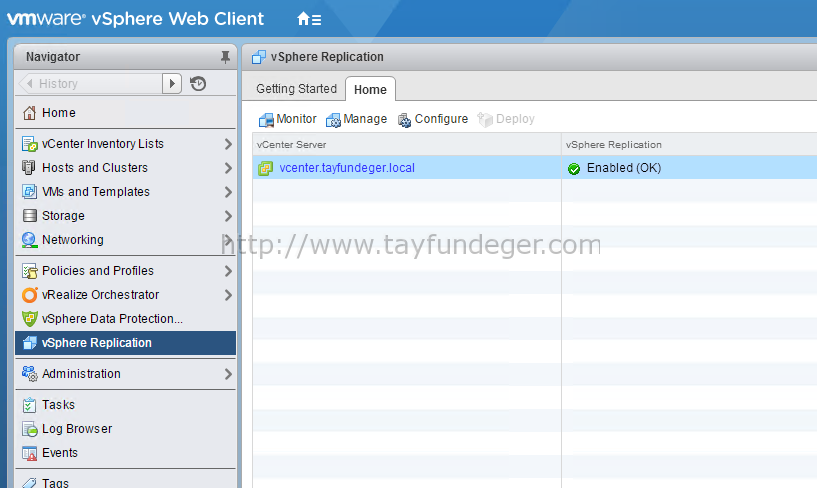Click the Manage button label
This screenshot has height=488, width=817.
click(365, 119)
